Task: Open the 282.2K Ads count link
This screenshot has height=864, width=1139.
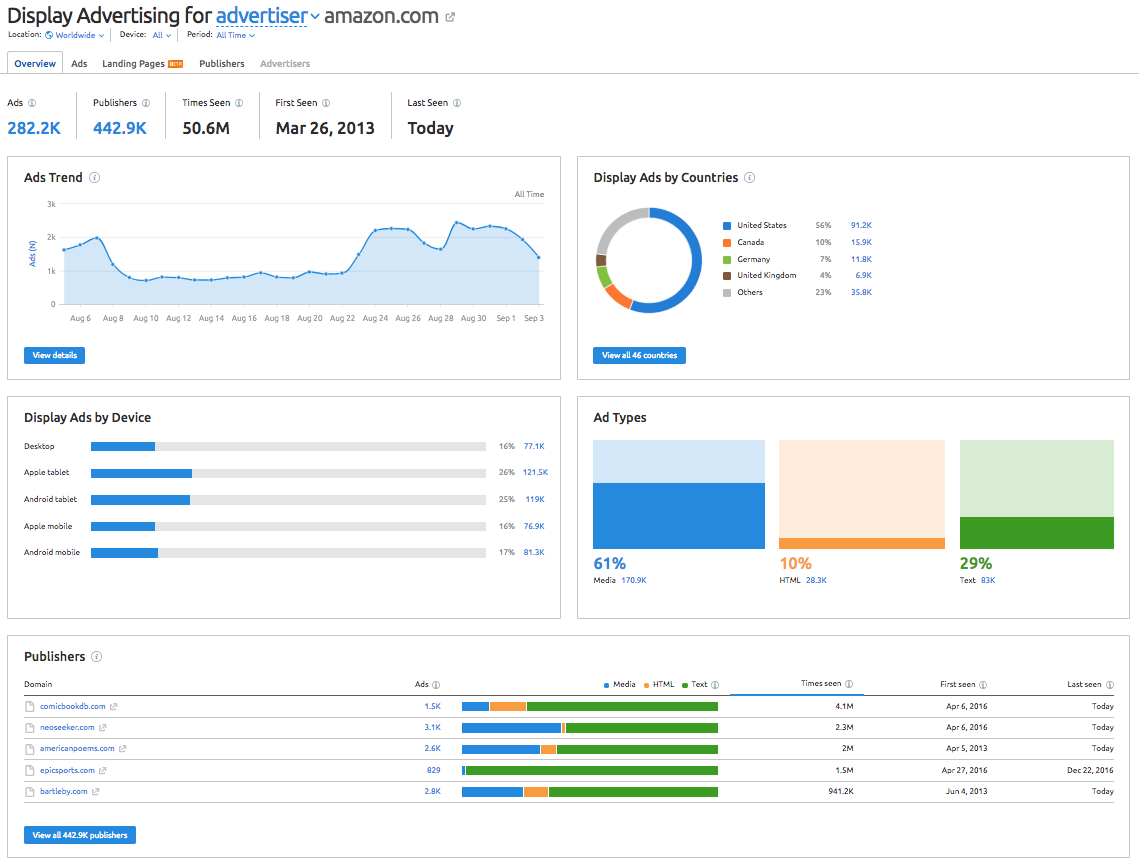Action: coord(34,129)
